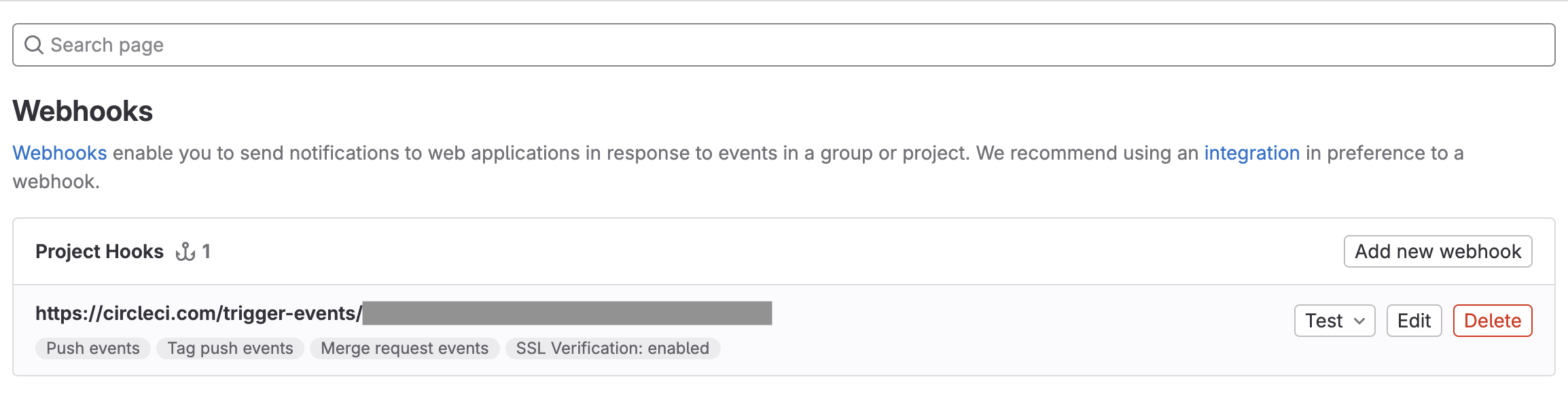Screen dimensions: 1568x394
Task: Open the Webhooks documentation link
Action: (x=60, y=154)
